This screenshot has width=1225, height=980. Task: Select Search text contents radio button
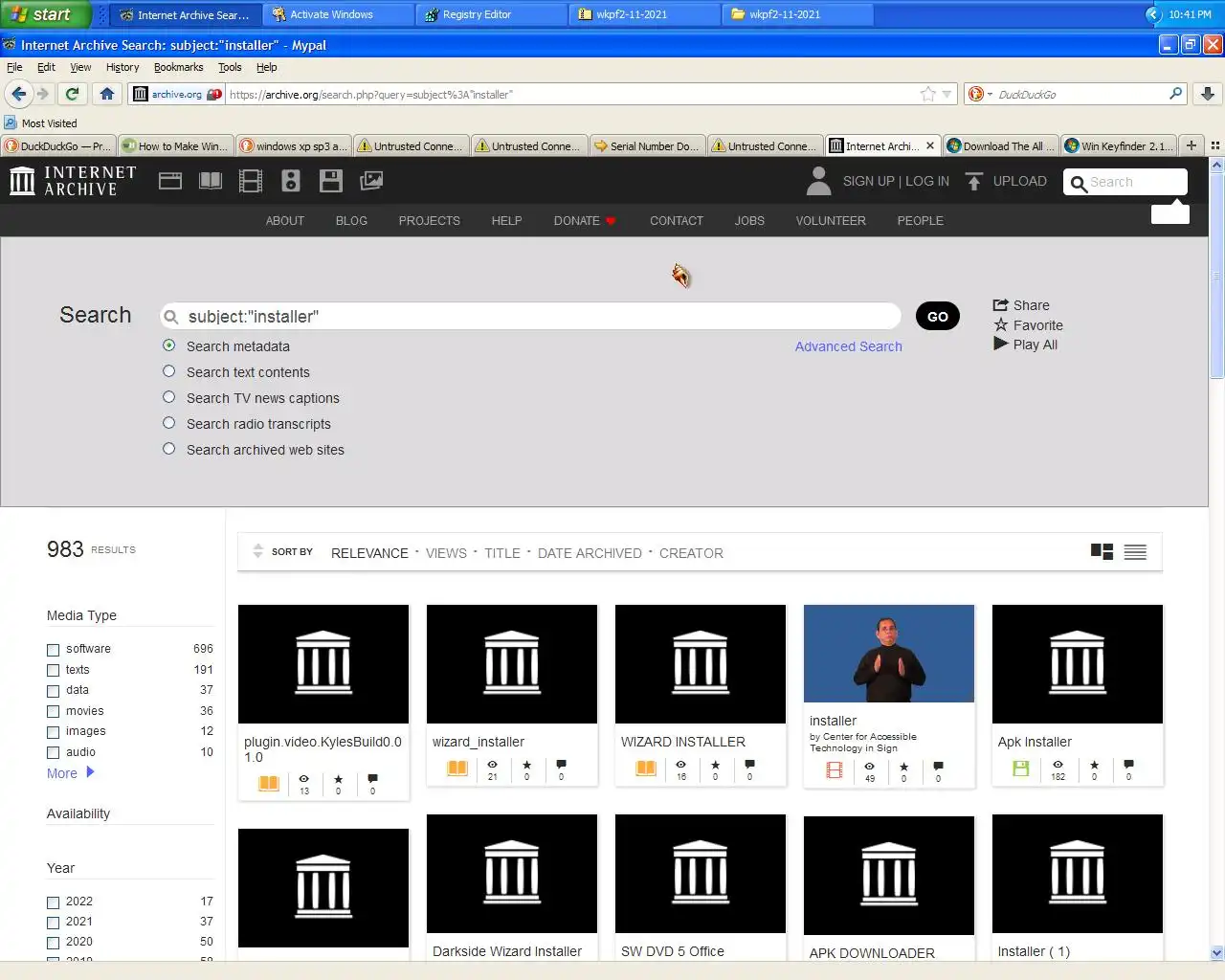click(169, 371)
